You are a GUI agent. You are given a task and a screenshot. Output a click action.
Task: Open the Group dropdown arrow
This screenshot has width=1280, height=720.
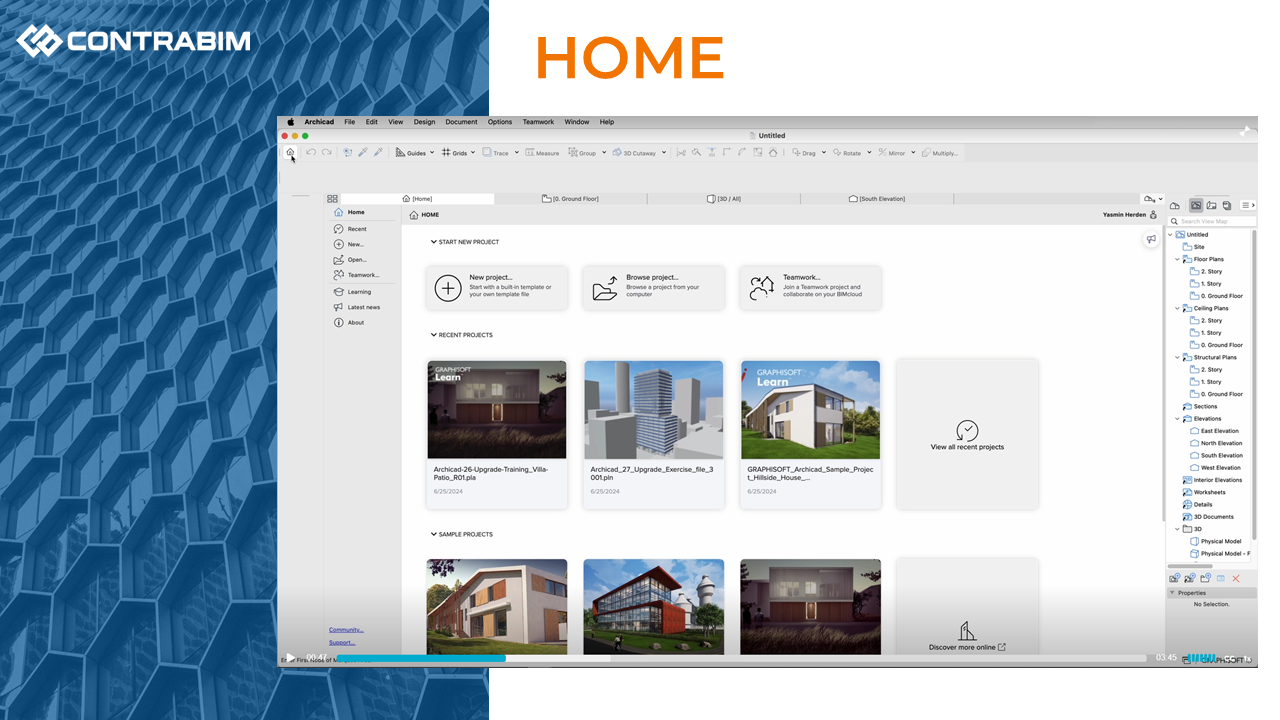602,153
